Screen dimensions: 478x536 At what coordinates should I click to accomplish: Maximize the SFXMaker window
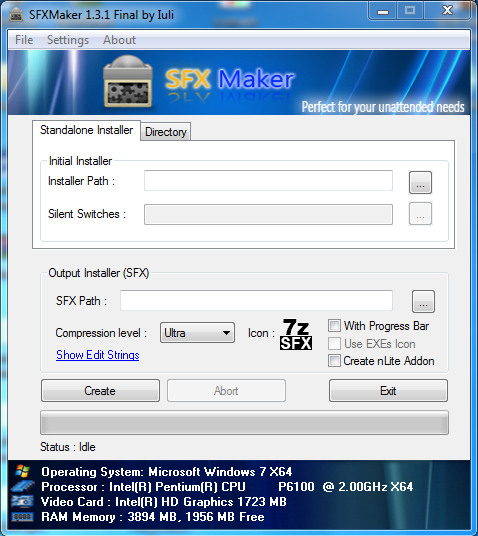(410, 11)
